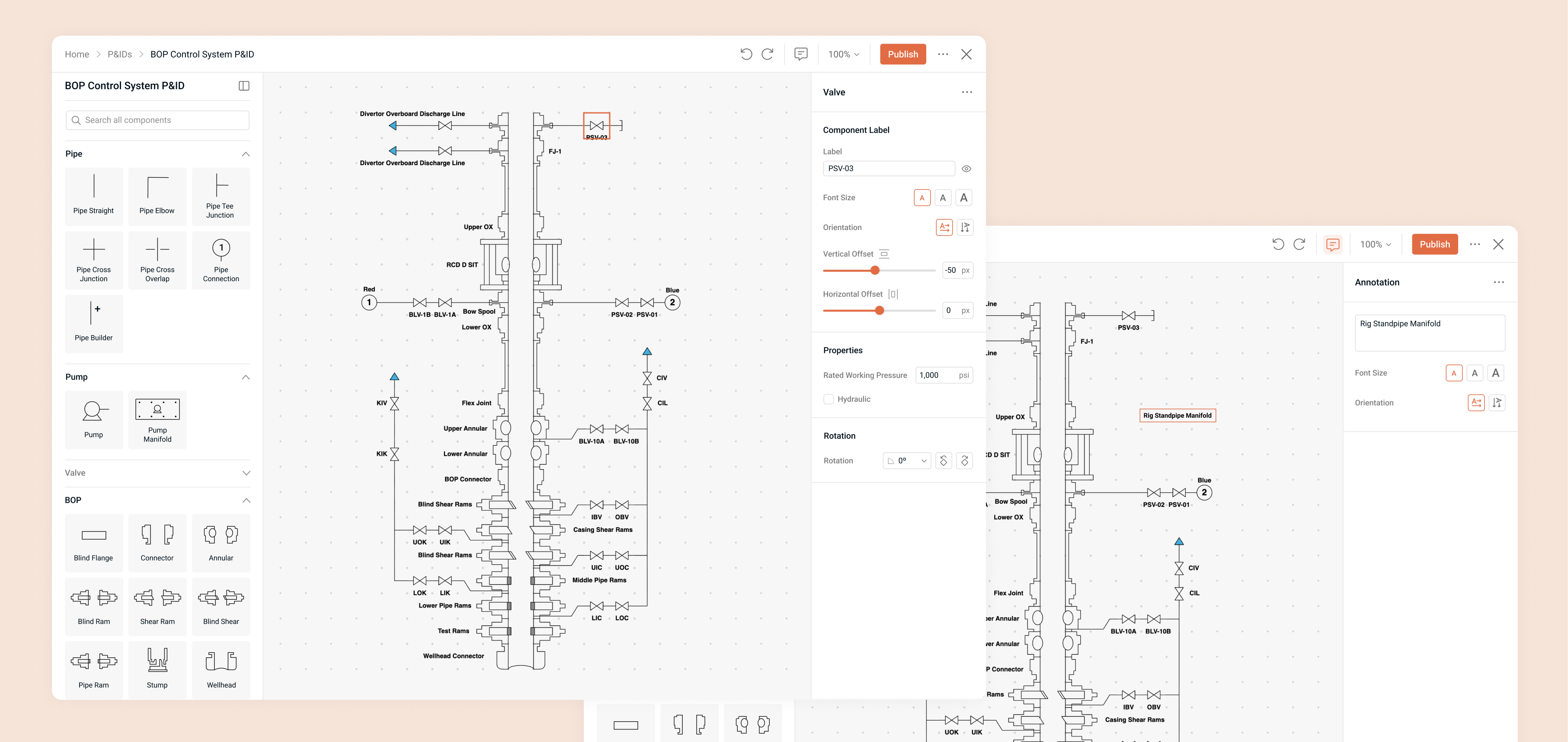Collapse the Pipe section
This screenshot has height=742, width=1568.
point(246,154)
